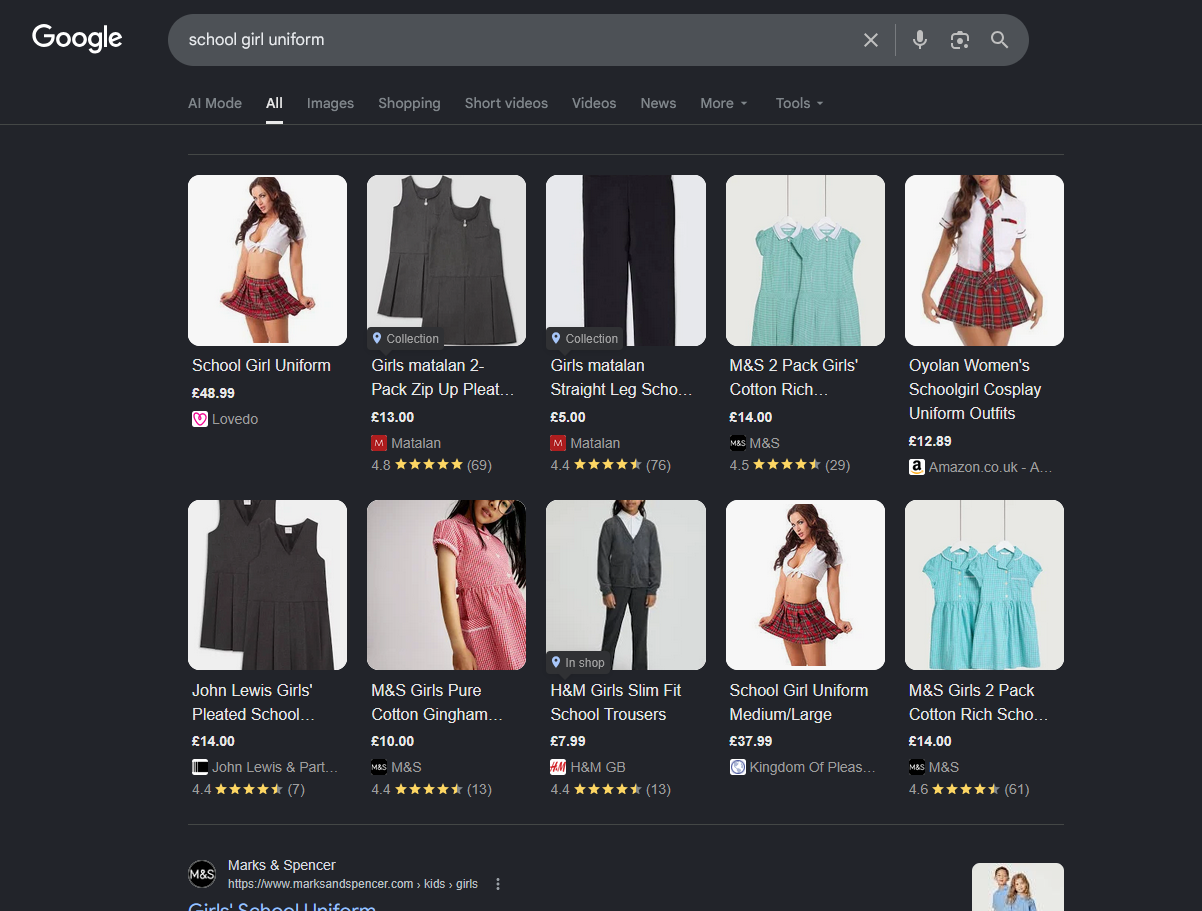Switch to the News tab
Image resolution: width=1202 pixels, height=911 pixels.
click(658, 103)
